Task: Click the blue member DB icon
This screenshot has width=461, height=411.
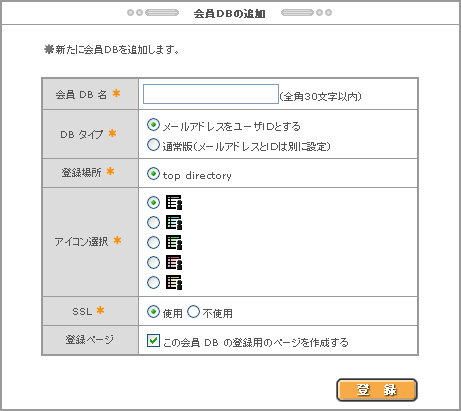Action: click(174, 222)
